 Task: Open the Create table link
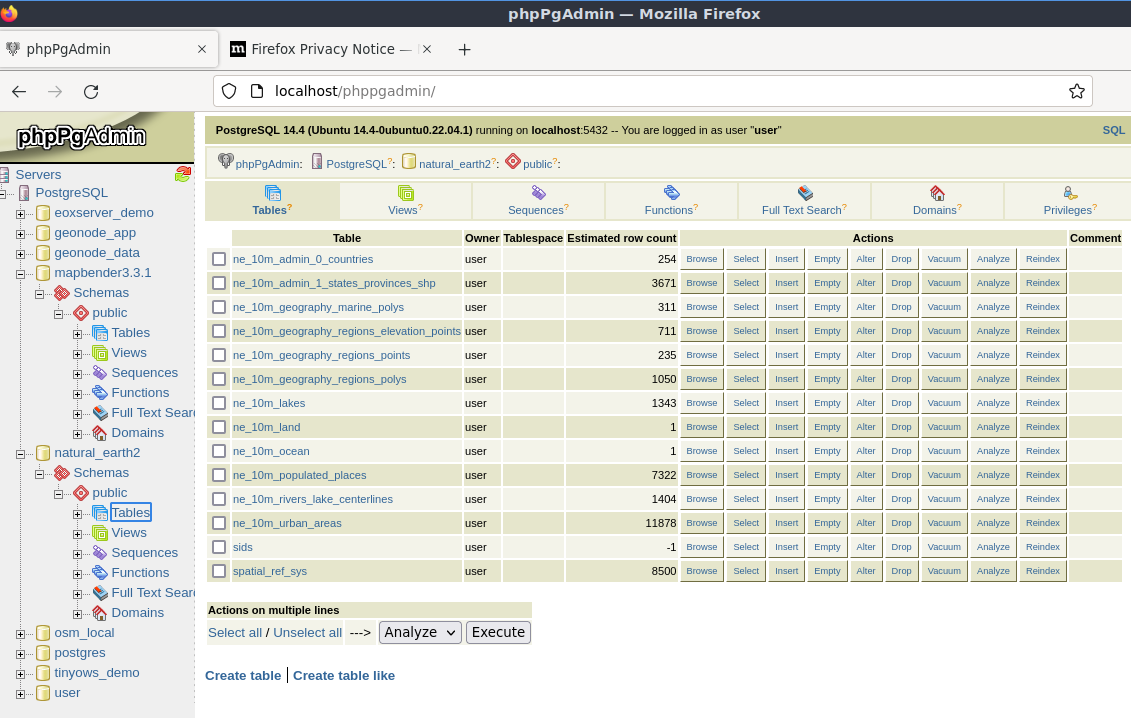(243, 675)
